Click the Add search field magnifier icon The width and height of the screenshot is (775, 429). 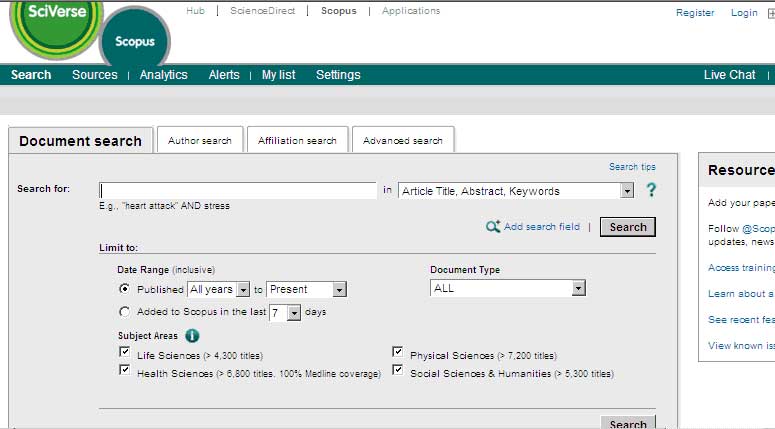(492, 227)
